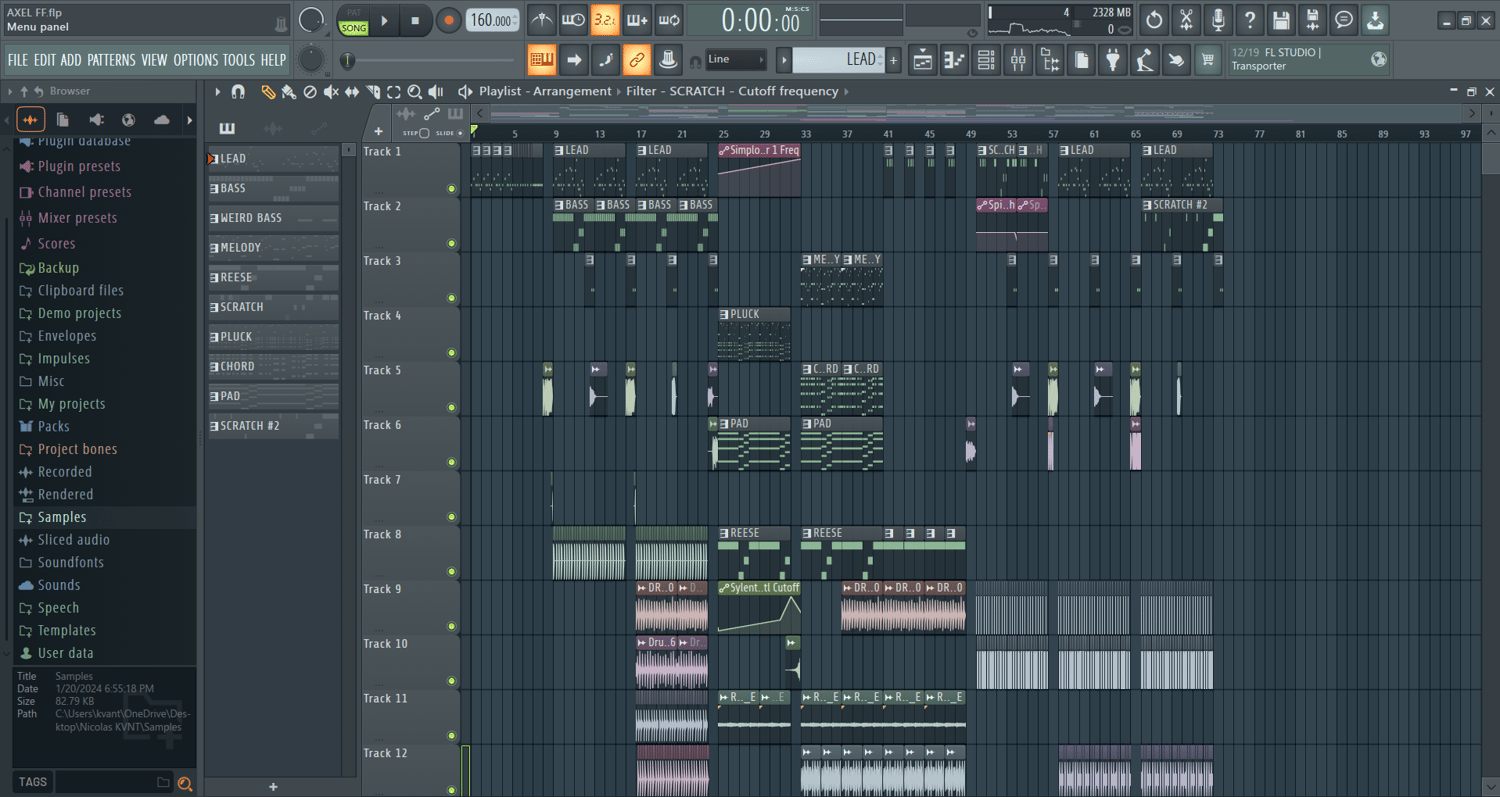The width and height of the screenshot is (1500, 797).
Task: Open the shopping cart content library
Action: (x=1208, y=60)
